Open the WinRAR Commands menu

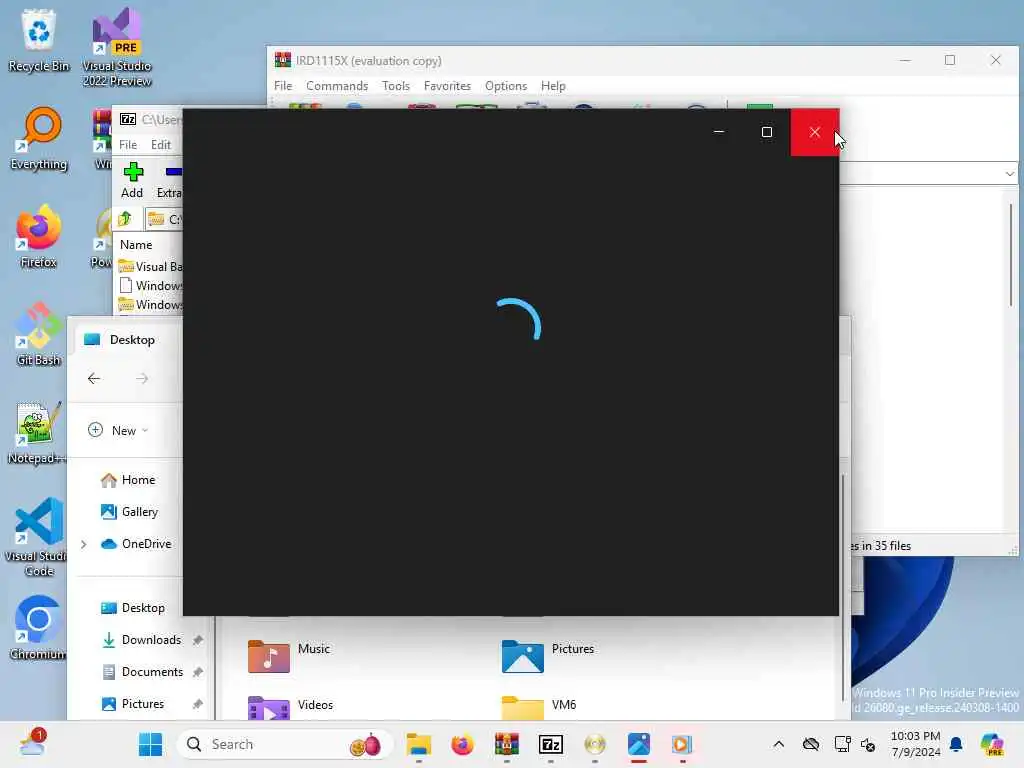click(337, 86)
